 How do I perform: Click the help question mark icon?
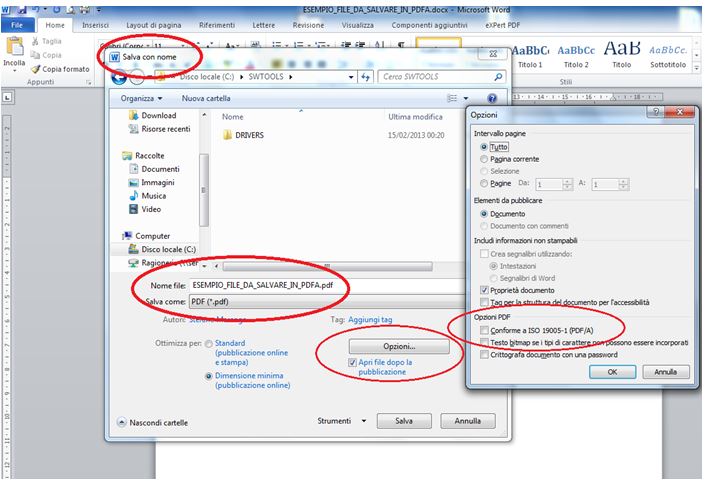tap(492, 98)
